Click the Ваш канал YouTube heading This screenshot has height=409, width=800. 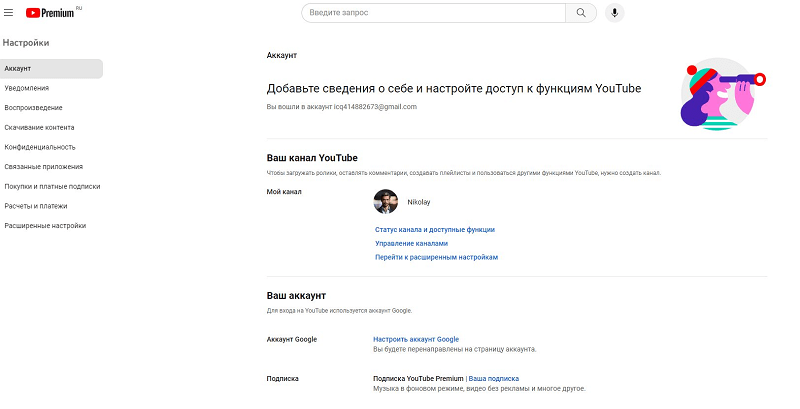[312, 158]
